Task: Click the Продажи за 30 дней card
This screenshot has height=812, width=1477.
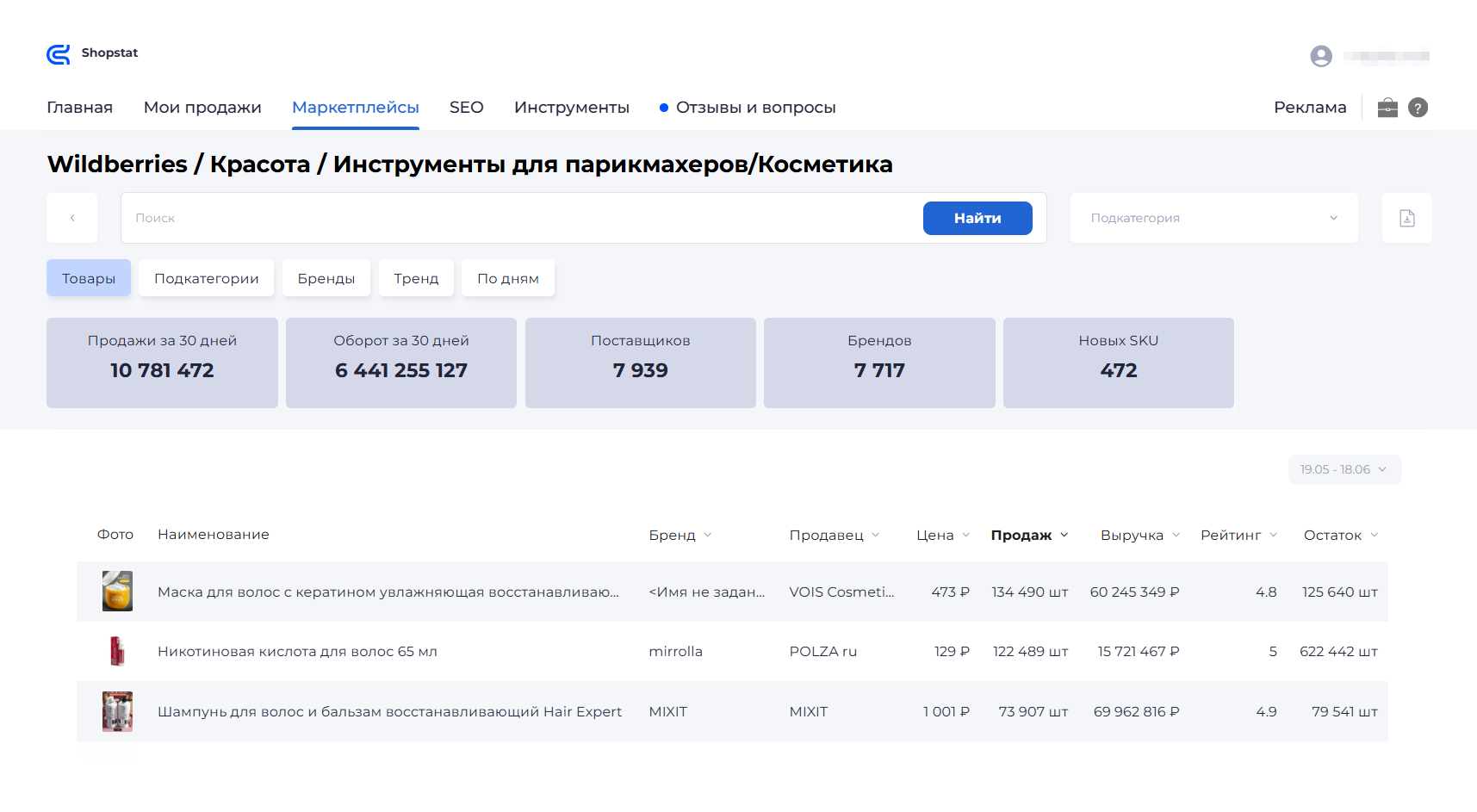Action: (162, 363)
